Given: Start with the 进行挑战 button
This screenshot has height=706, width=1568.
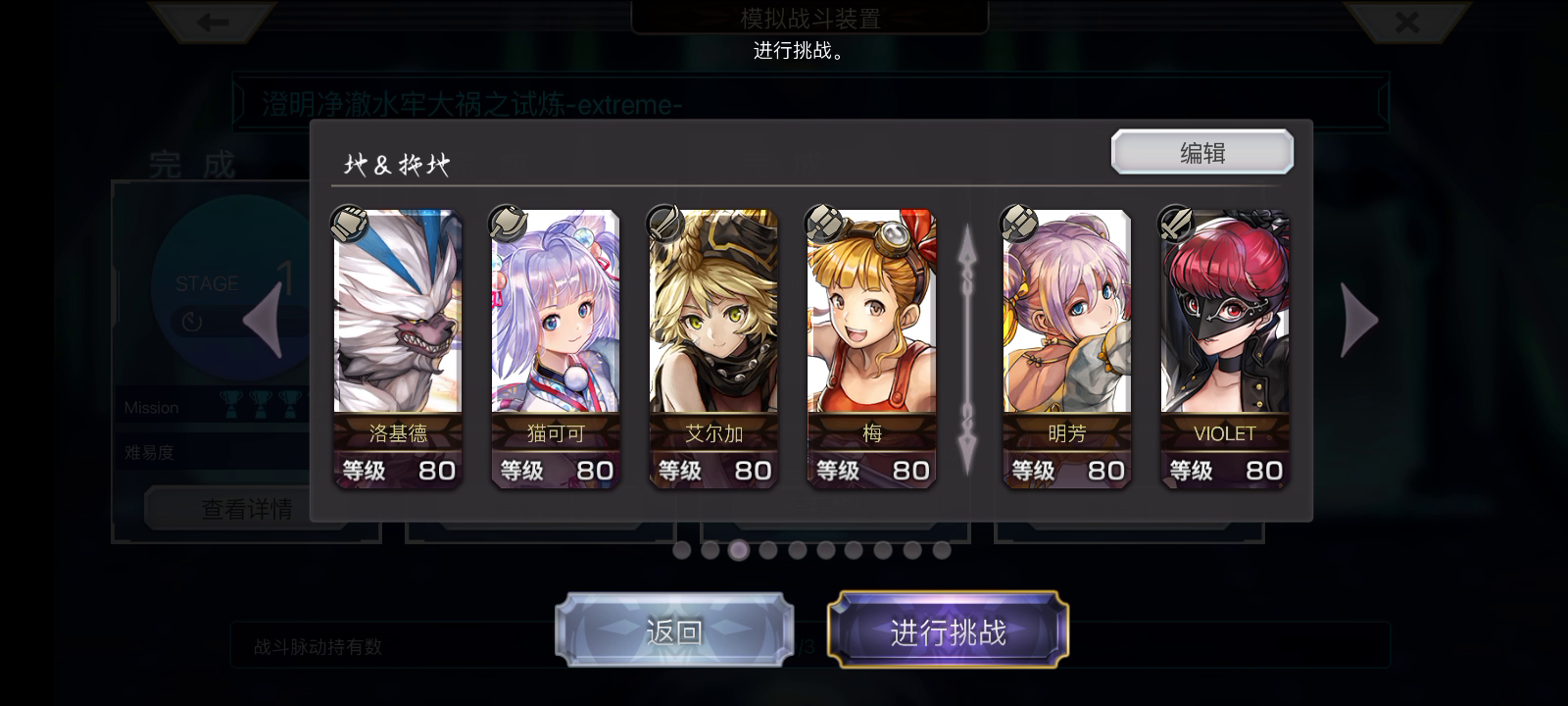Looking at the screenshot, I should pyautogui.click(x=948, y=631).
